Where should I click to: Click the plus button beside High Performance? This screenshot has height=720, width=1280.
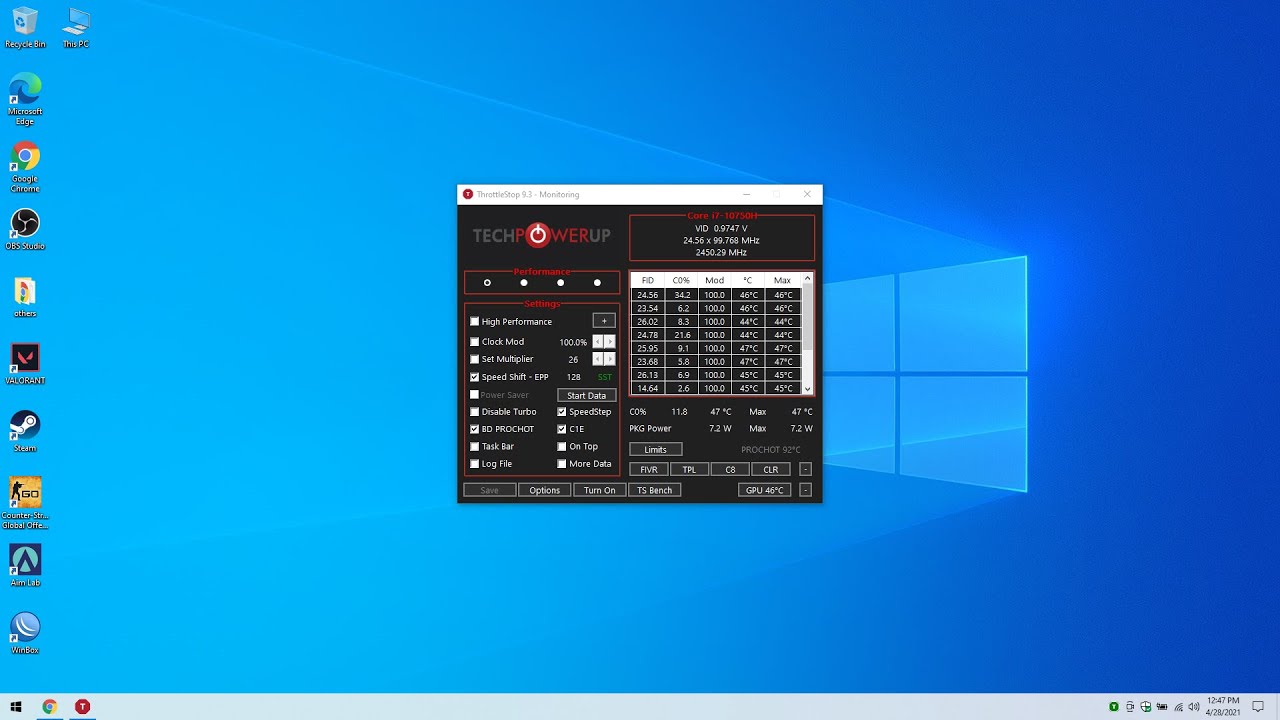point(604,321)
